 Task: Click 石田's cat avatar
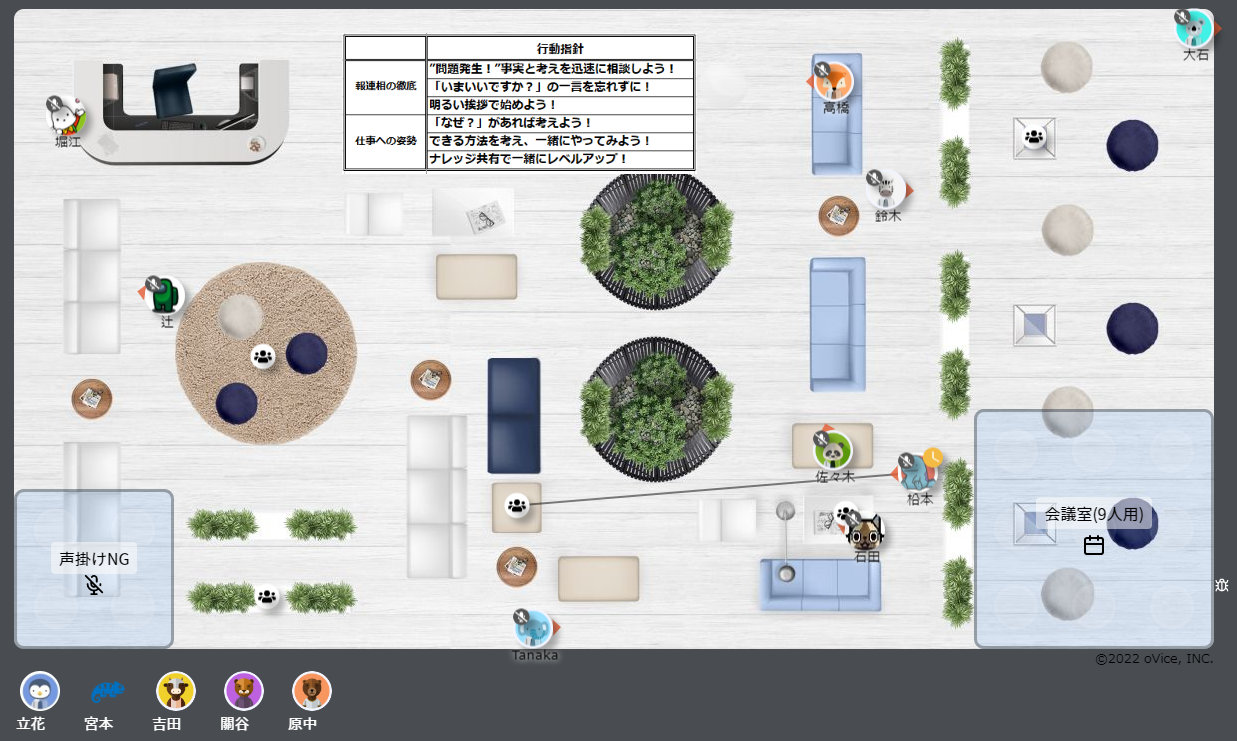pyautogui.click(x=866, y=533)
